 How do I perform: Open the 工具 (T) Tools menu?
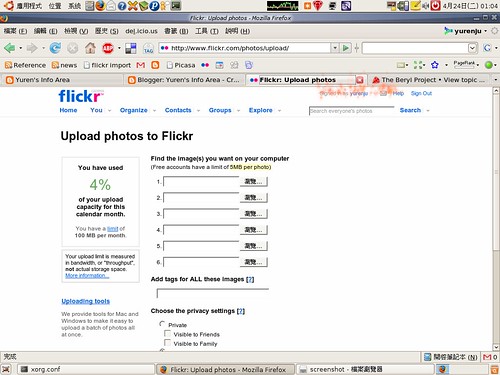[207, 31]
